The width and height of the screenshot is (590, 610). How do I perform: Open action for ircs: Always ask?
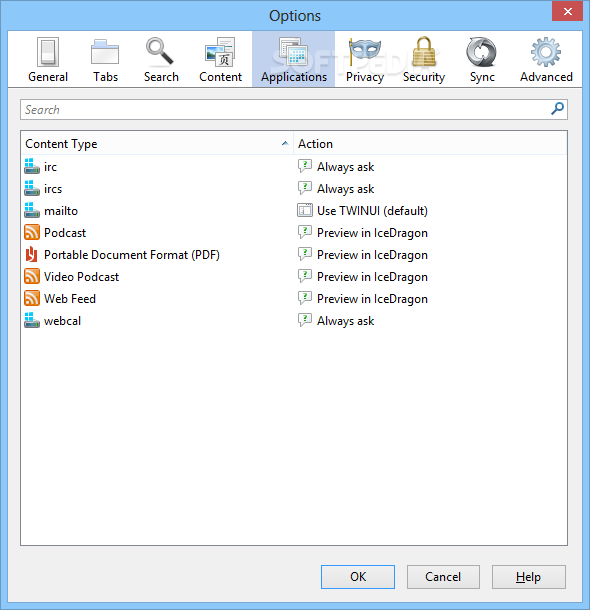[345, 189]
